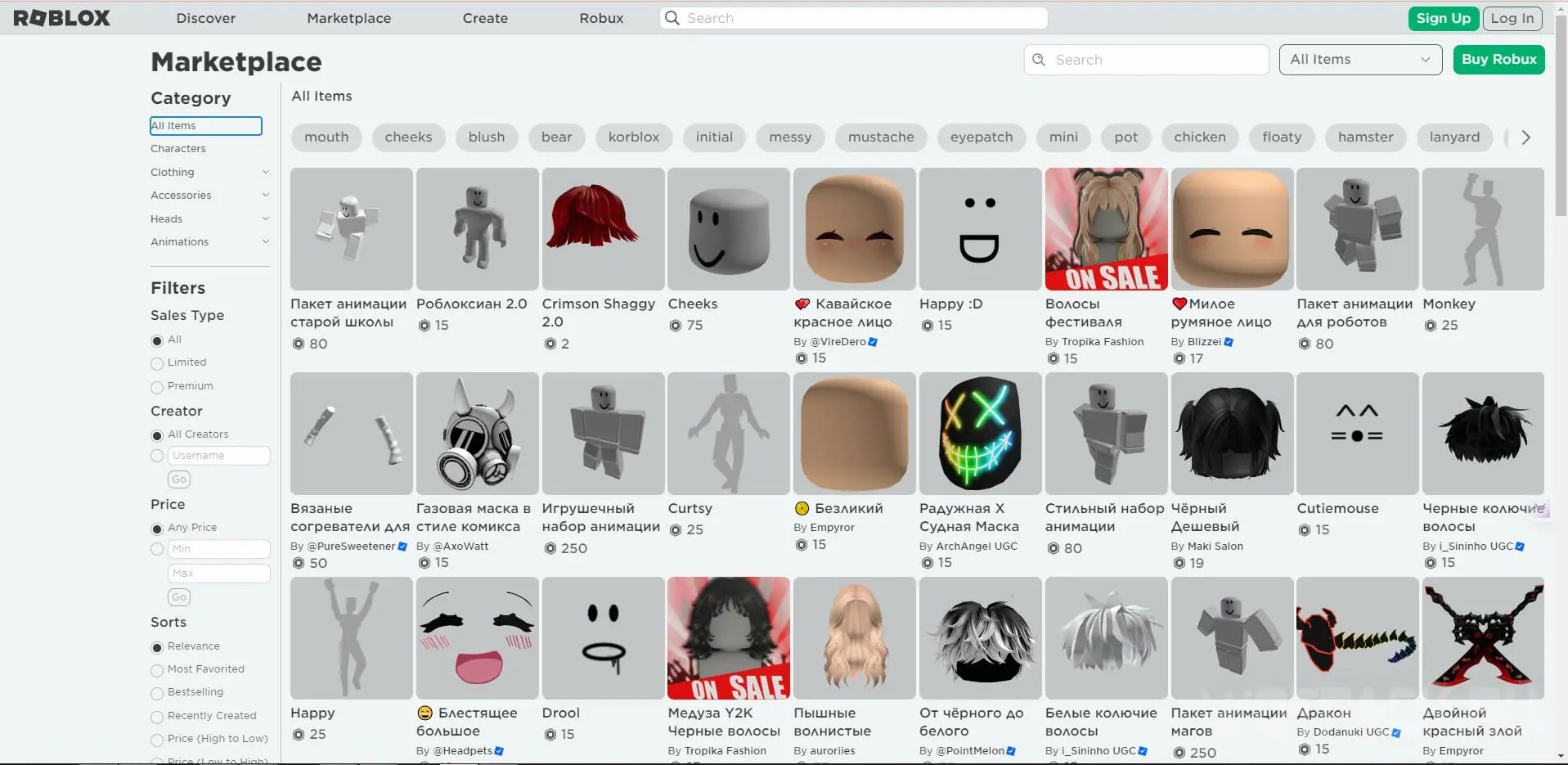Apply price filter with its Go button

tap(179, 597)
